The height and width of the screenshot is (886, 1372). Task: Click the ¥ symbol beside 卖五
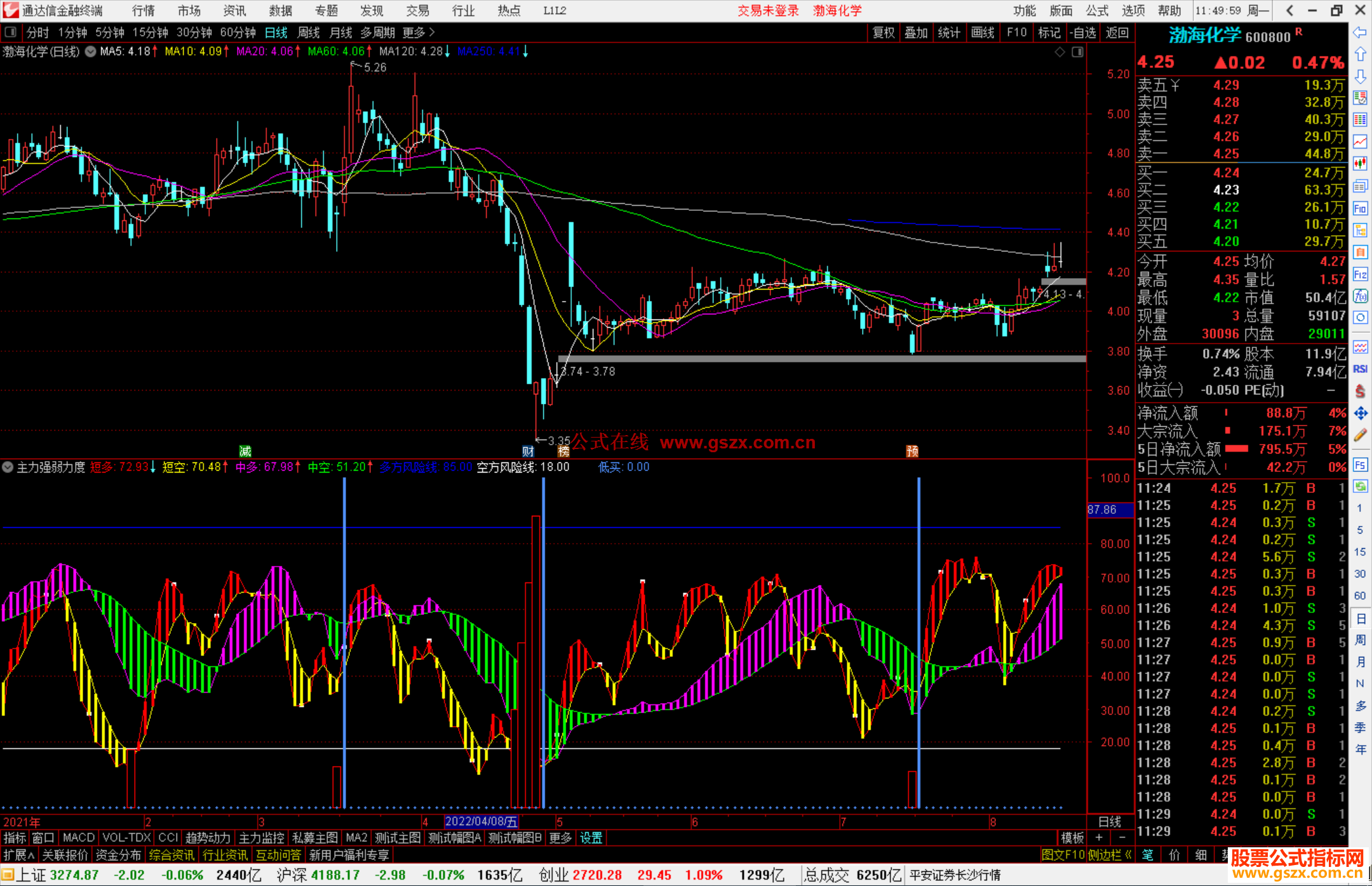point(1174,85)
